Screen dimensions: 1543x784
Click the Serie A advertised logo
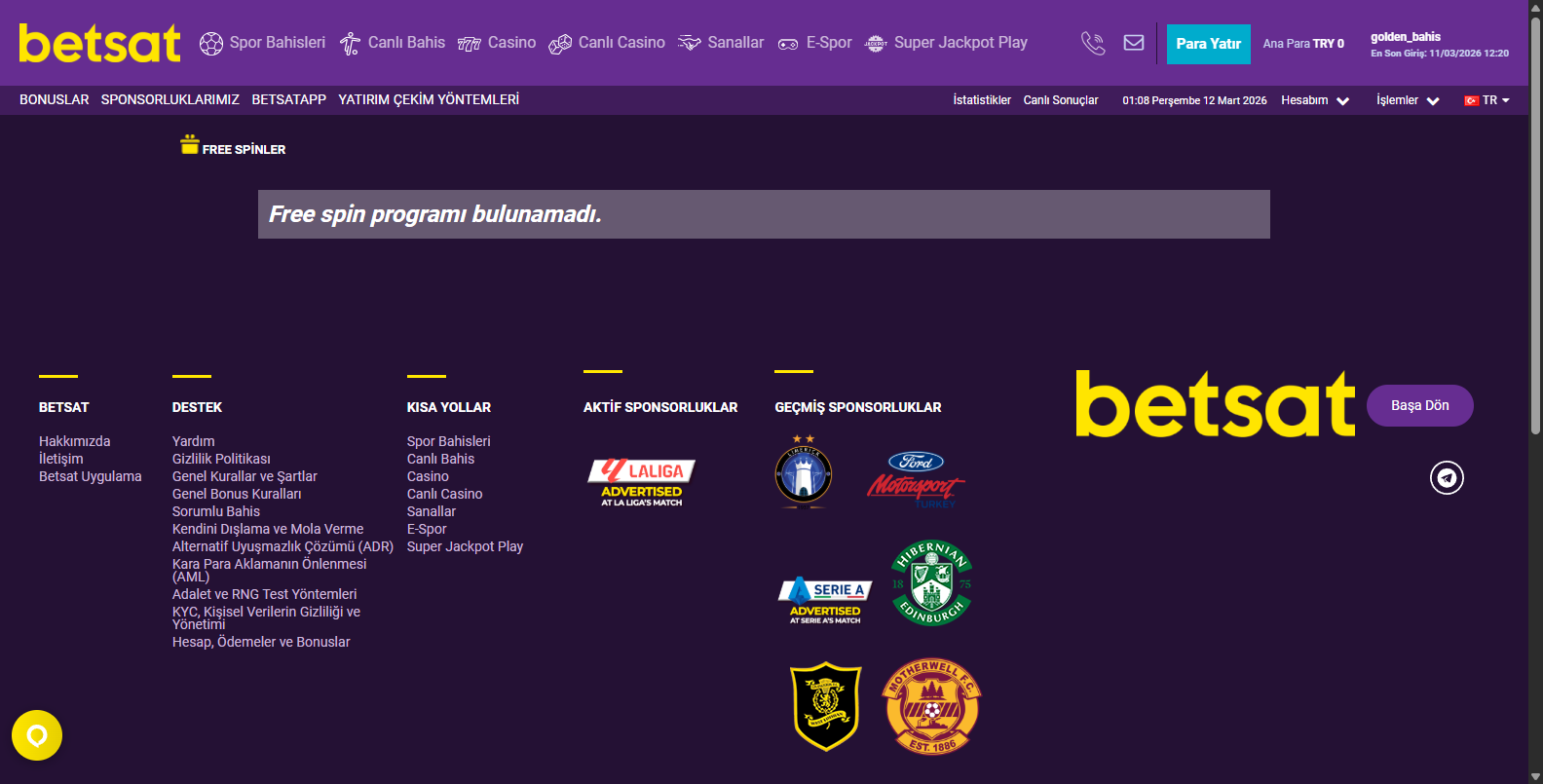click(825, 601)
